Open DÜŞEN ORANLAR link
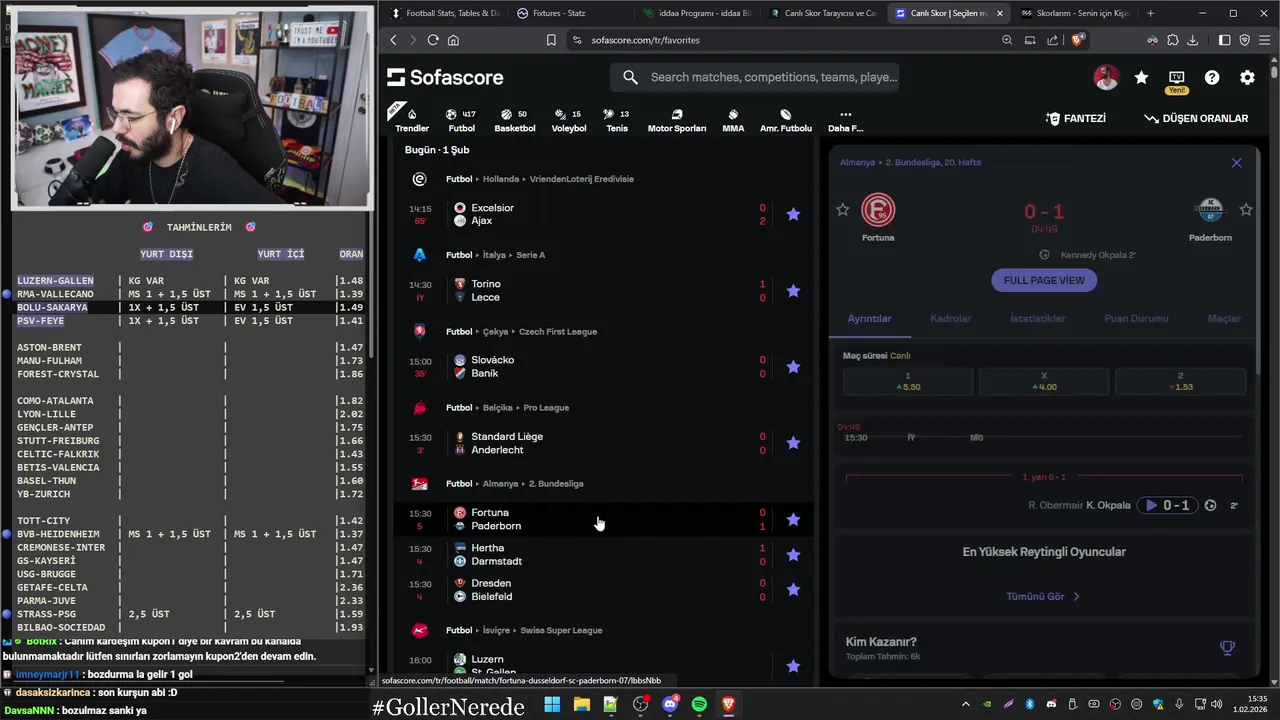This screenshot has width=1280, height=720. (x=1196, y=118)
